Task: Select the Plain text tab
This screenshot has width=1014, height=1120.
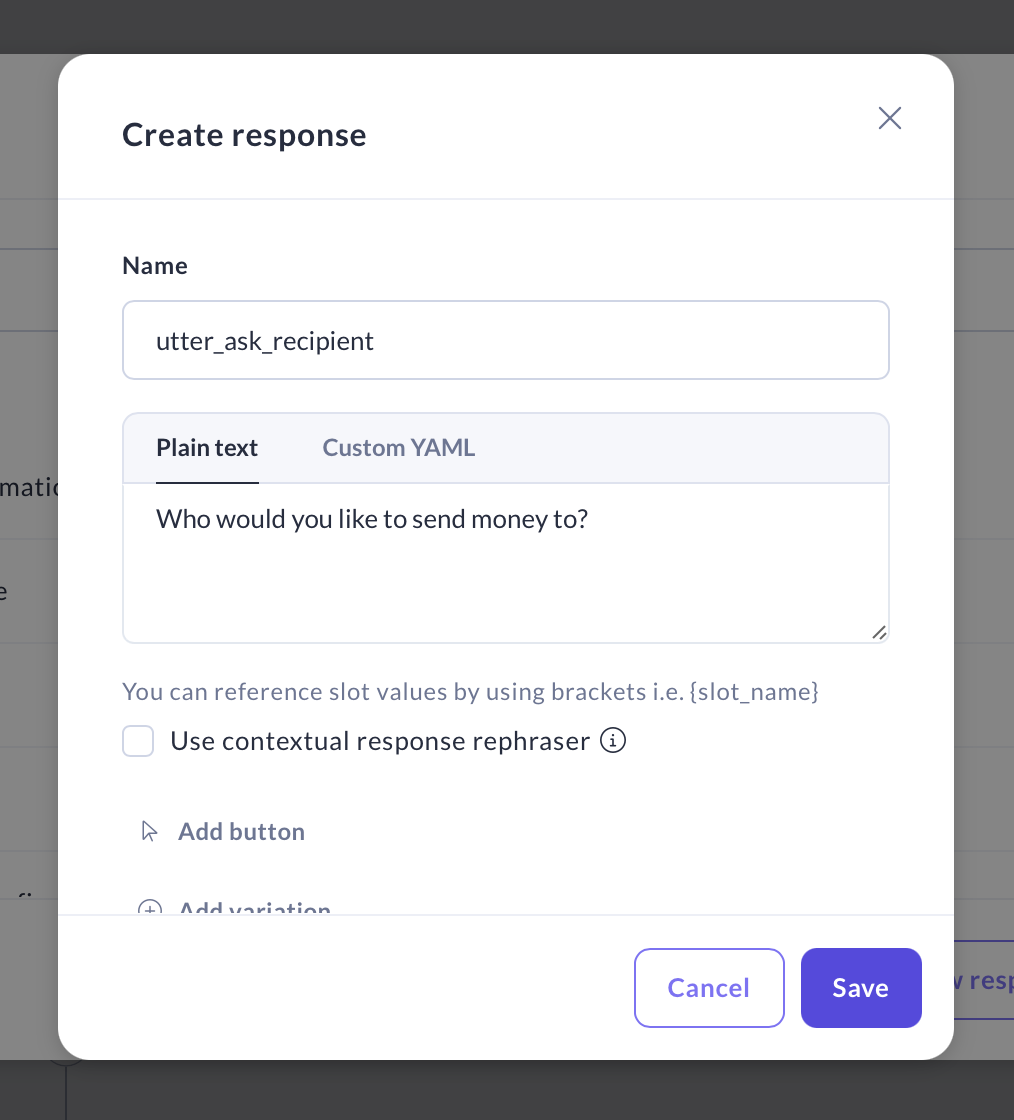Action: 207,448
